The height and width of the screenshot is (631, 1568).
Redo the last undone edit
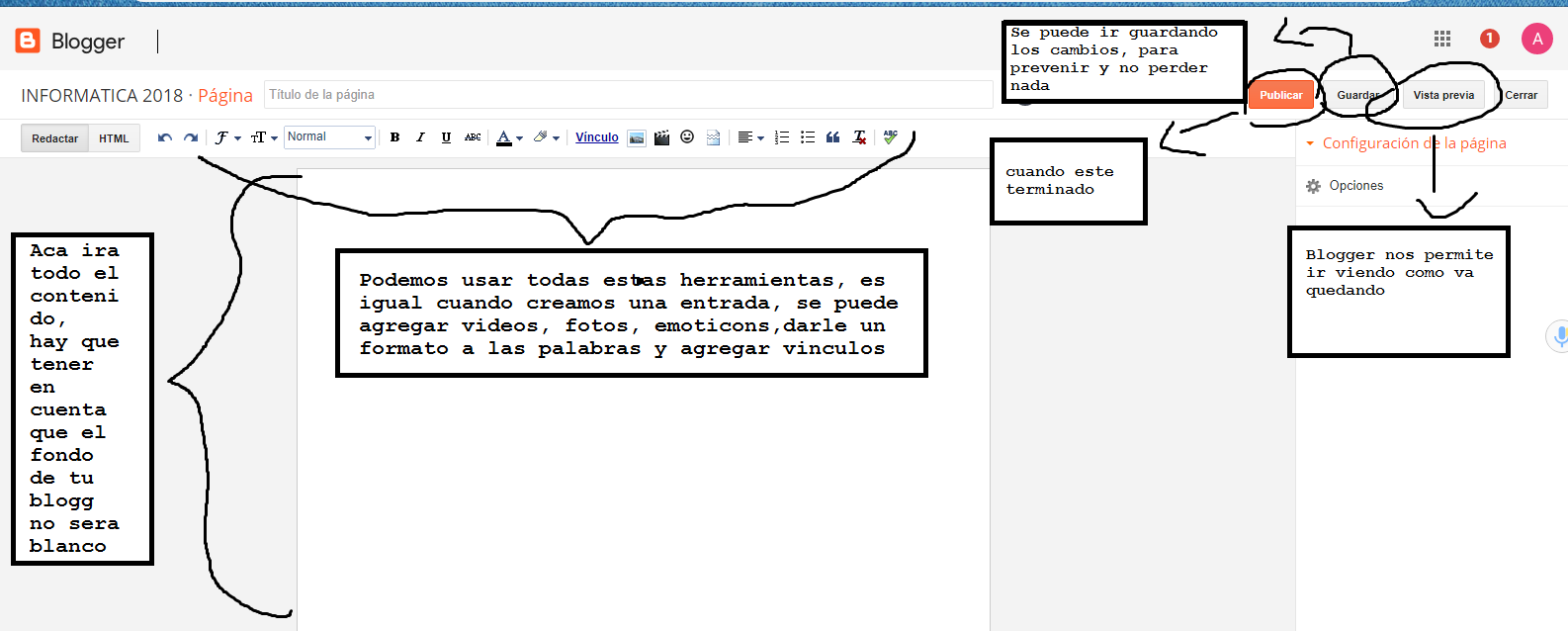click(191, 137)
